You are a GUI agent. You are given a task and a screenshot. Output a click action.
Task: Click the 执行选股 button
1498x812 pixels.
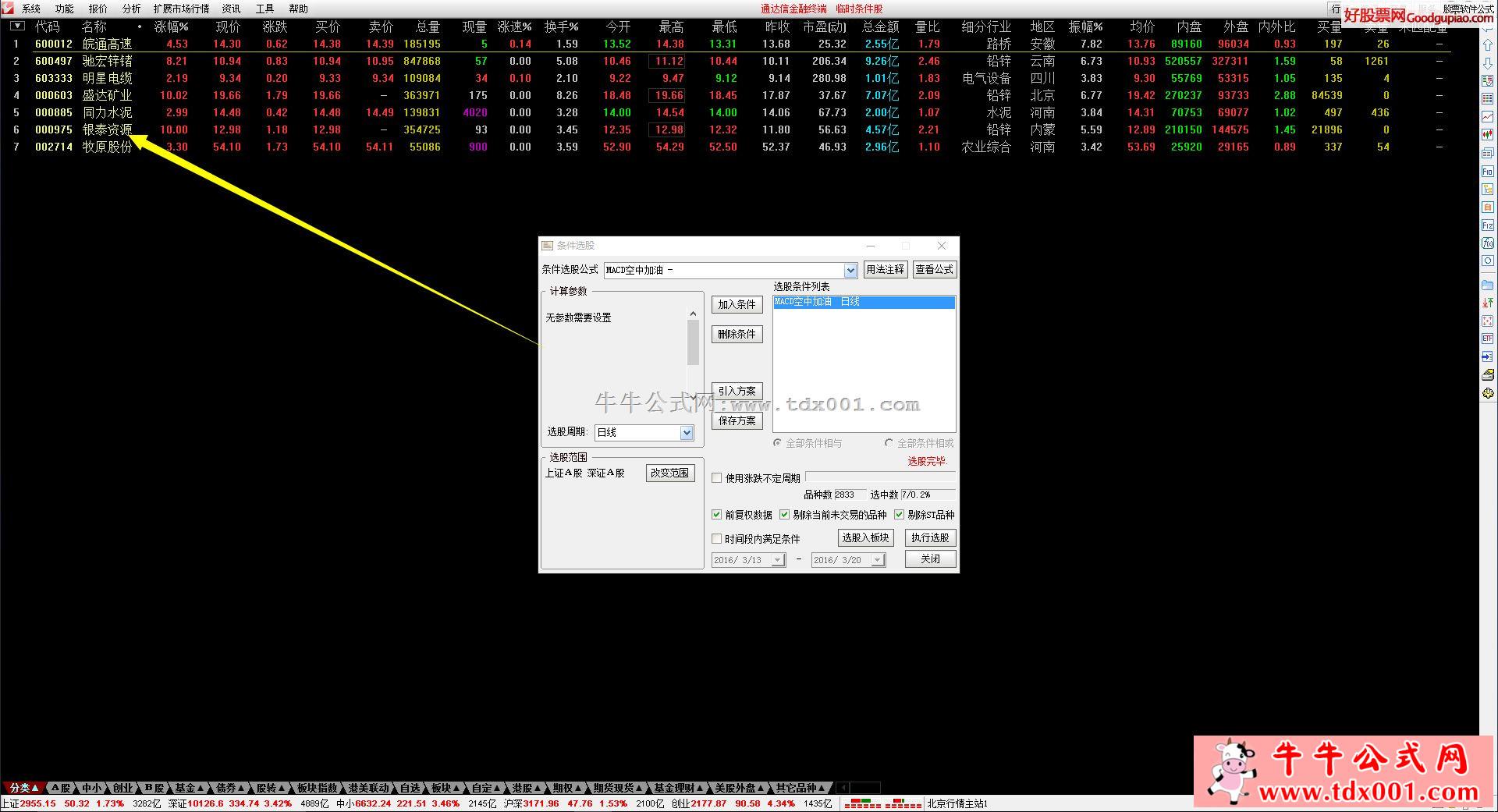click(930, 537)
